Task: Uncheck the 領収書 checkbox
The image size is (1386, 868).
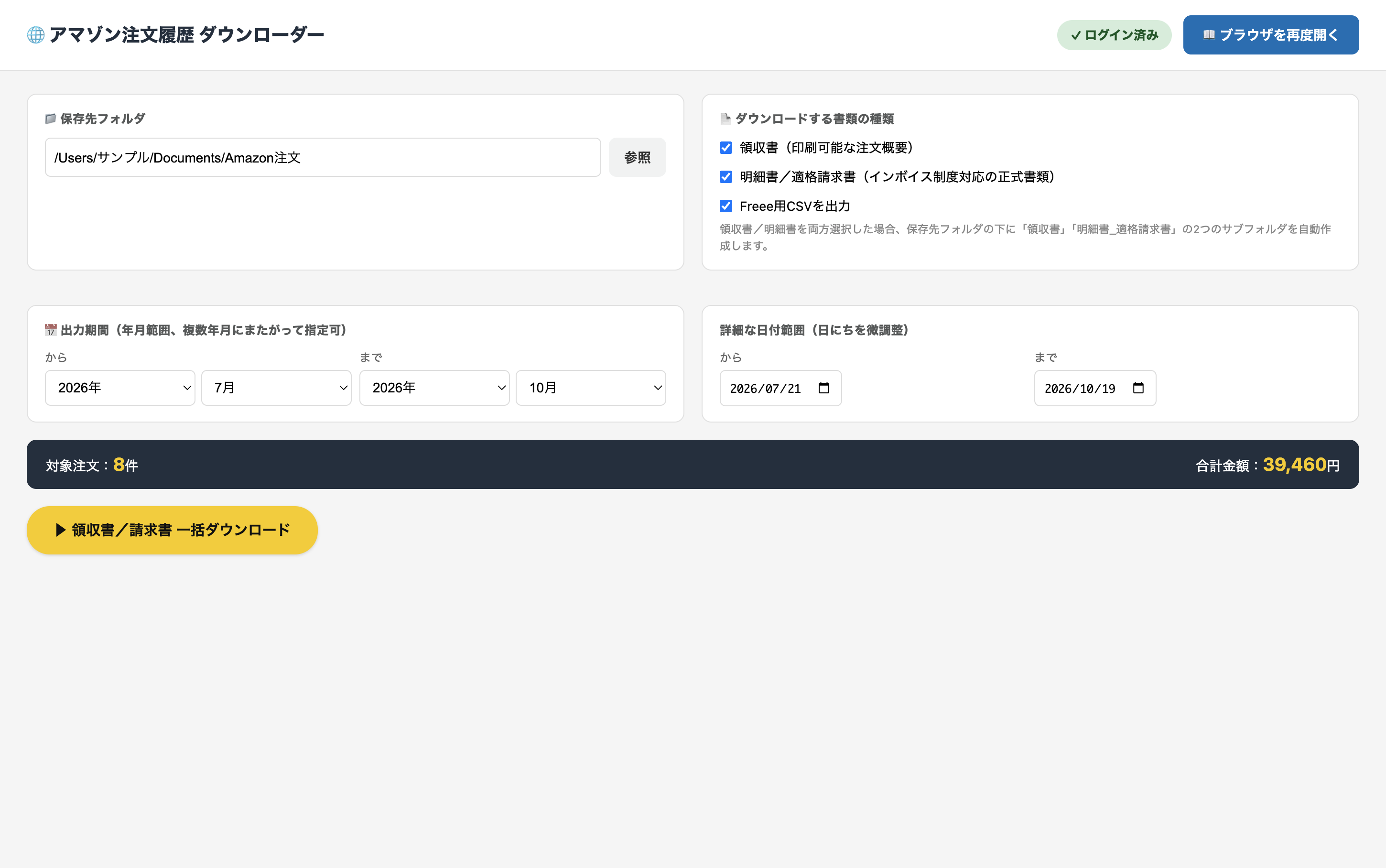Action: (726, 148)
